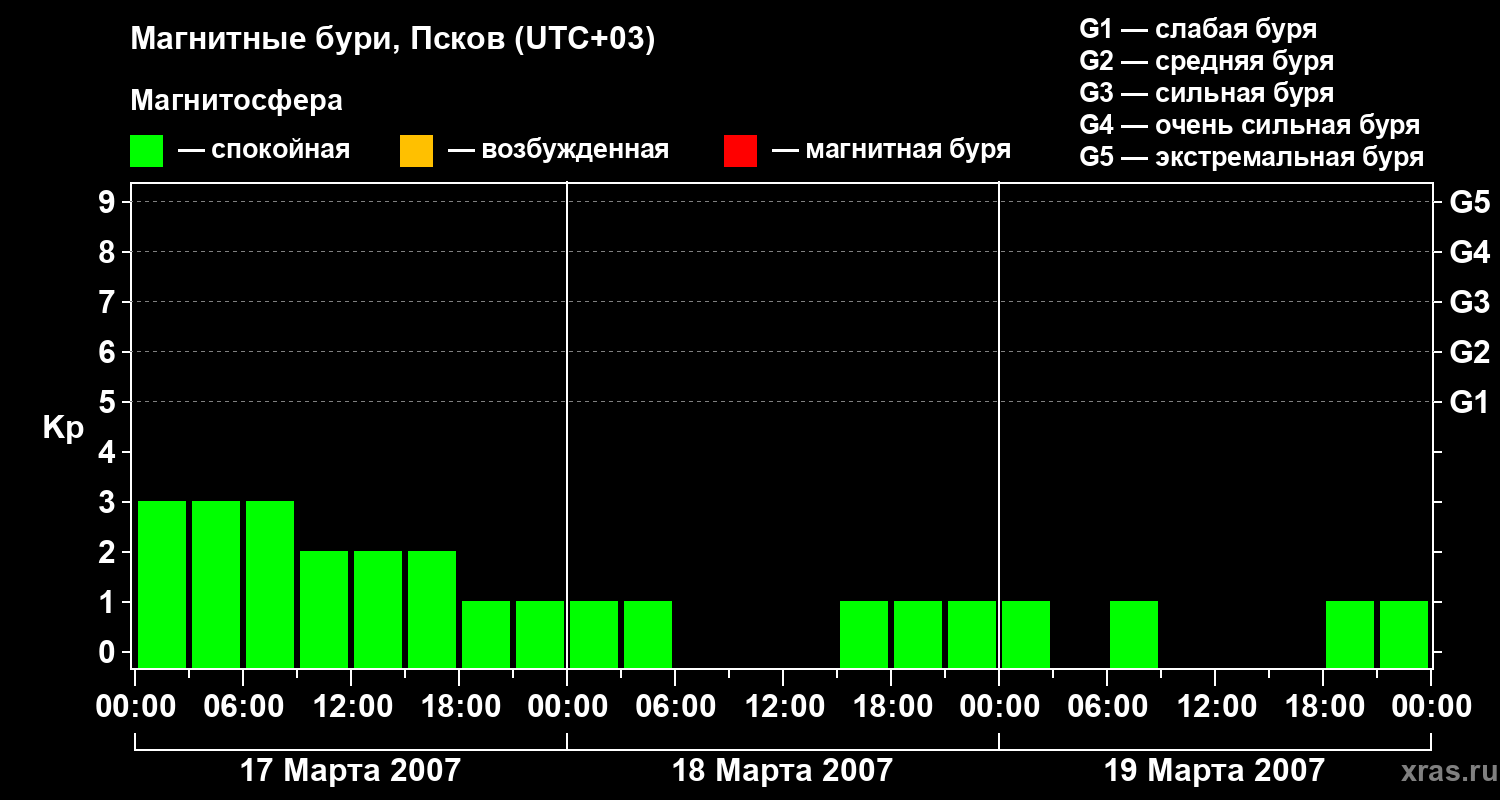
Task: Click the 'G5' label on right axis
Action: point(1470,202)
